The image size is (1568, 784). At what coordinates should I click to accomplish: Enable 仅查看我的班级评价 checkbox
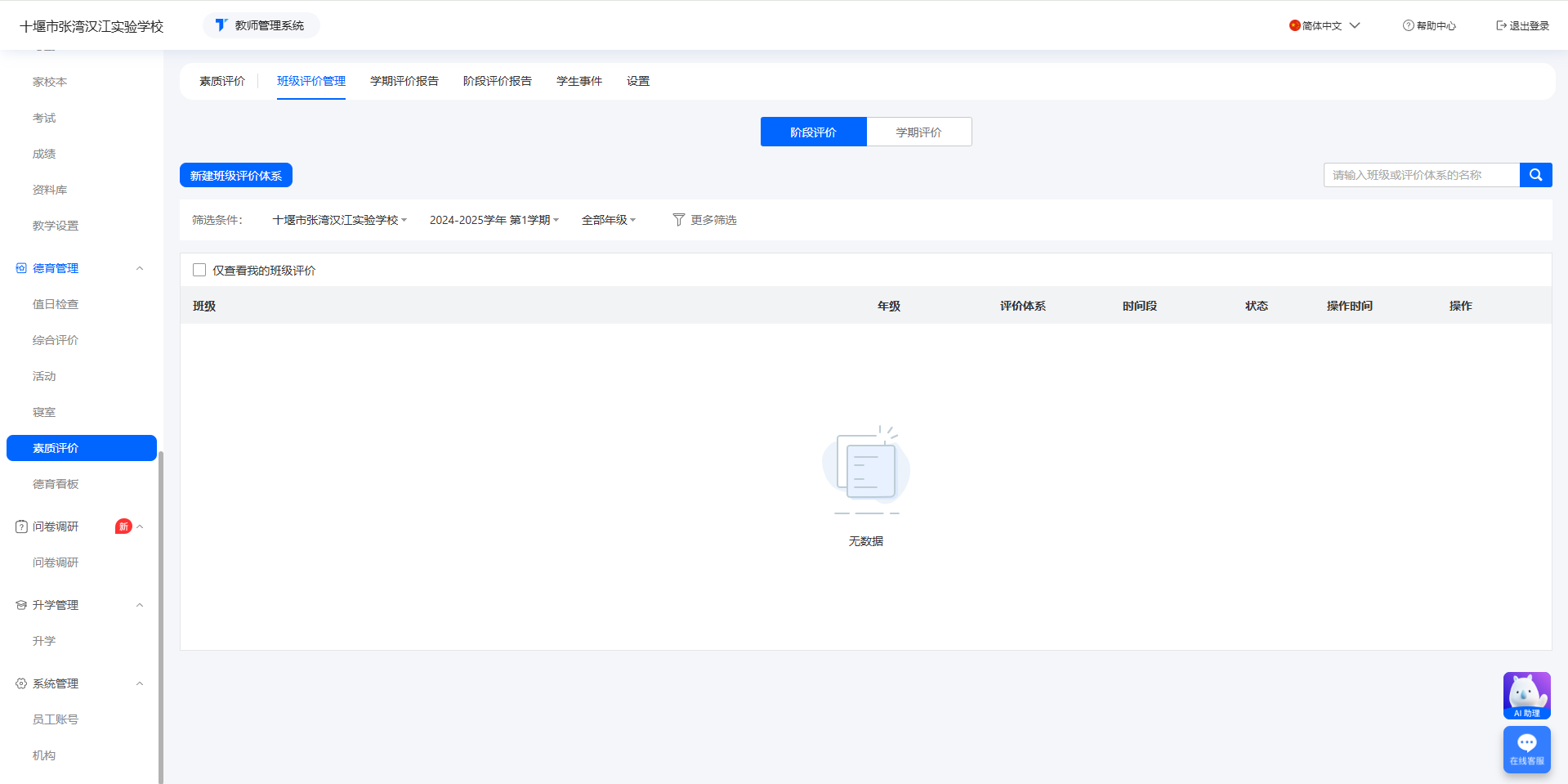click(x=199, y=270)
